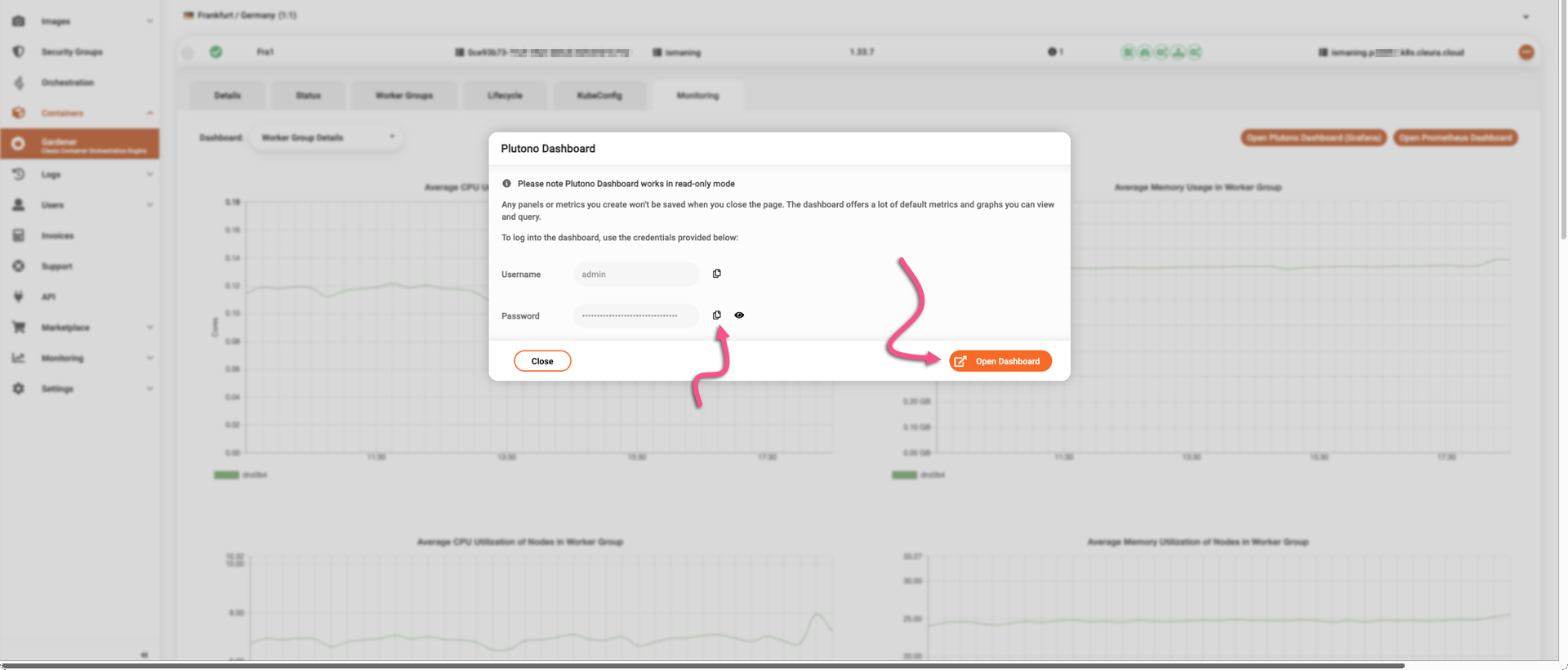Click the Username field containing admin
The image size is (1568, 670).
[x=635, y=275]
